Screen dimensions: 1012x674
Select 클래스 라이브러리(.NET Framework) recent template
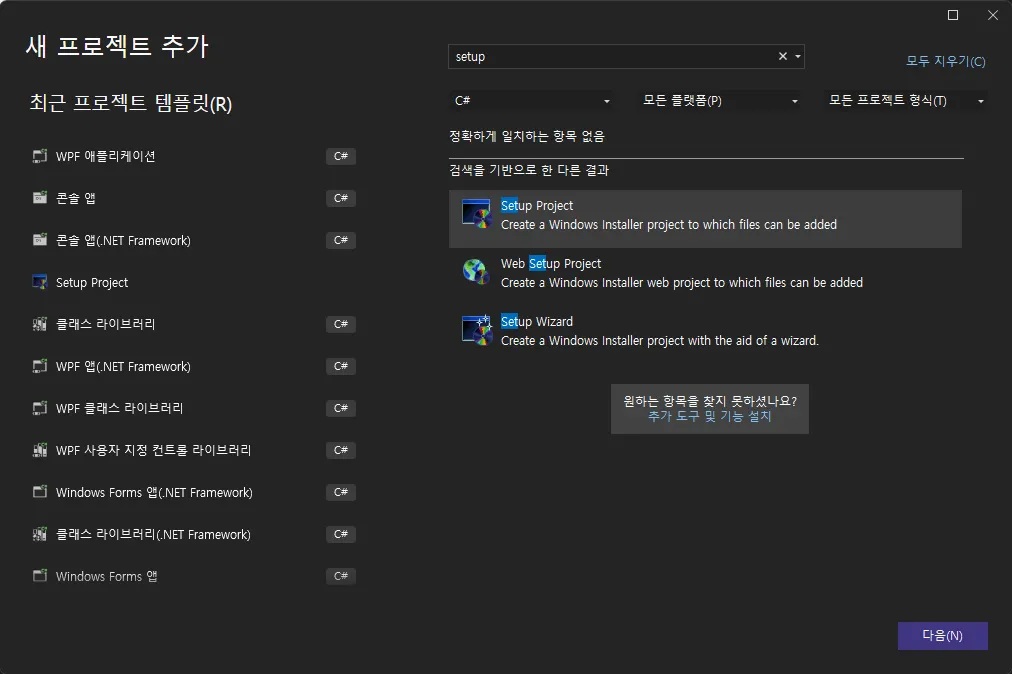(194, 534)
